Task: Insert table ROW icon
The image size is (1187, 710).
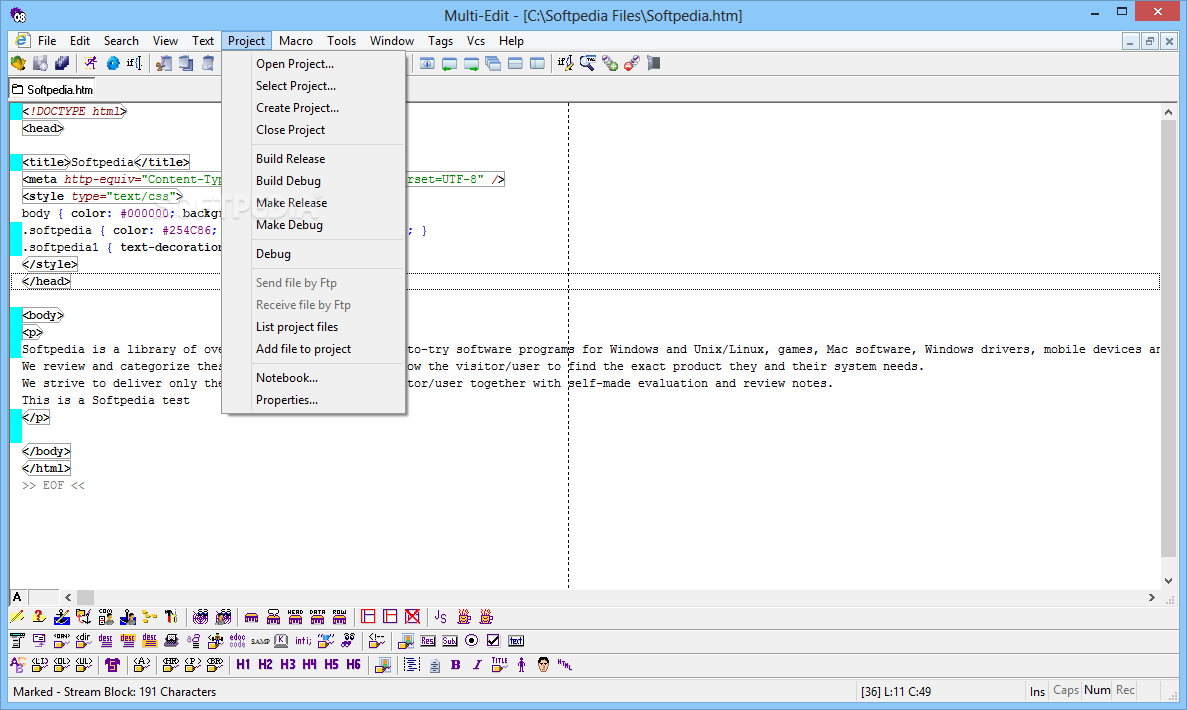Action: [x=339, y=617]
